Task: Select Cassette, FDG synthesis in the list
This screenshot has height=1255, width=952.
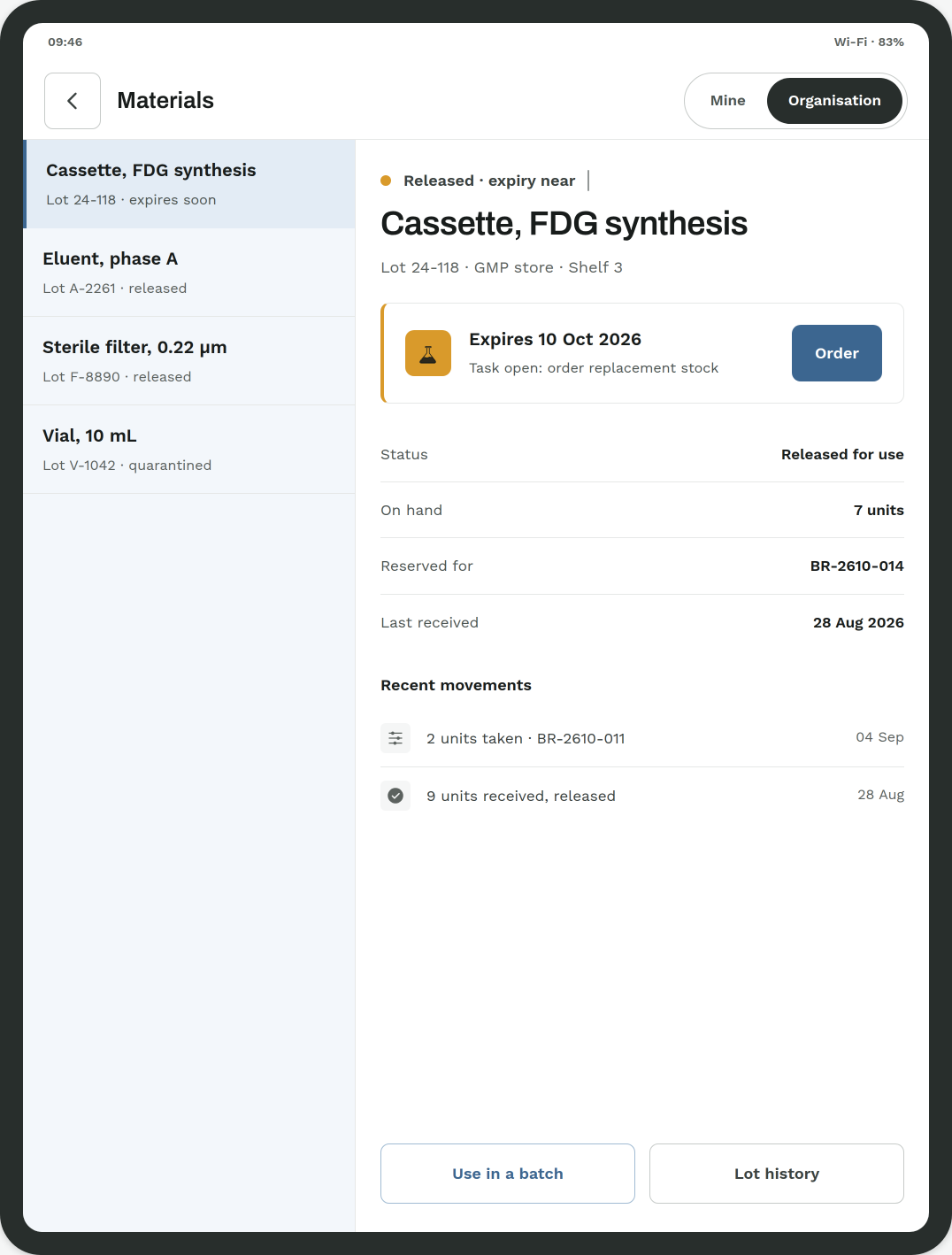Action: [189, 184]
